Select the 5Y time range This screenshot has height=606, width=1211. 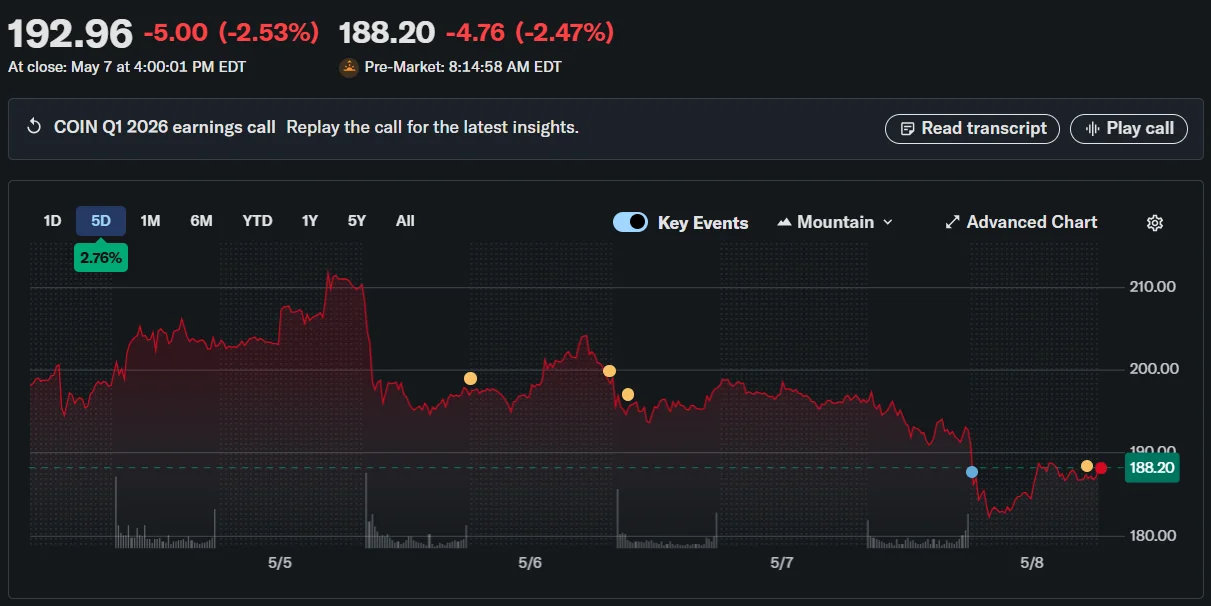357,221
